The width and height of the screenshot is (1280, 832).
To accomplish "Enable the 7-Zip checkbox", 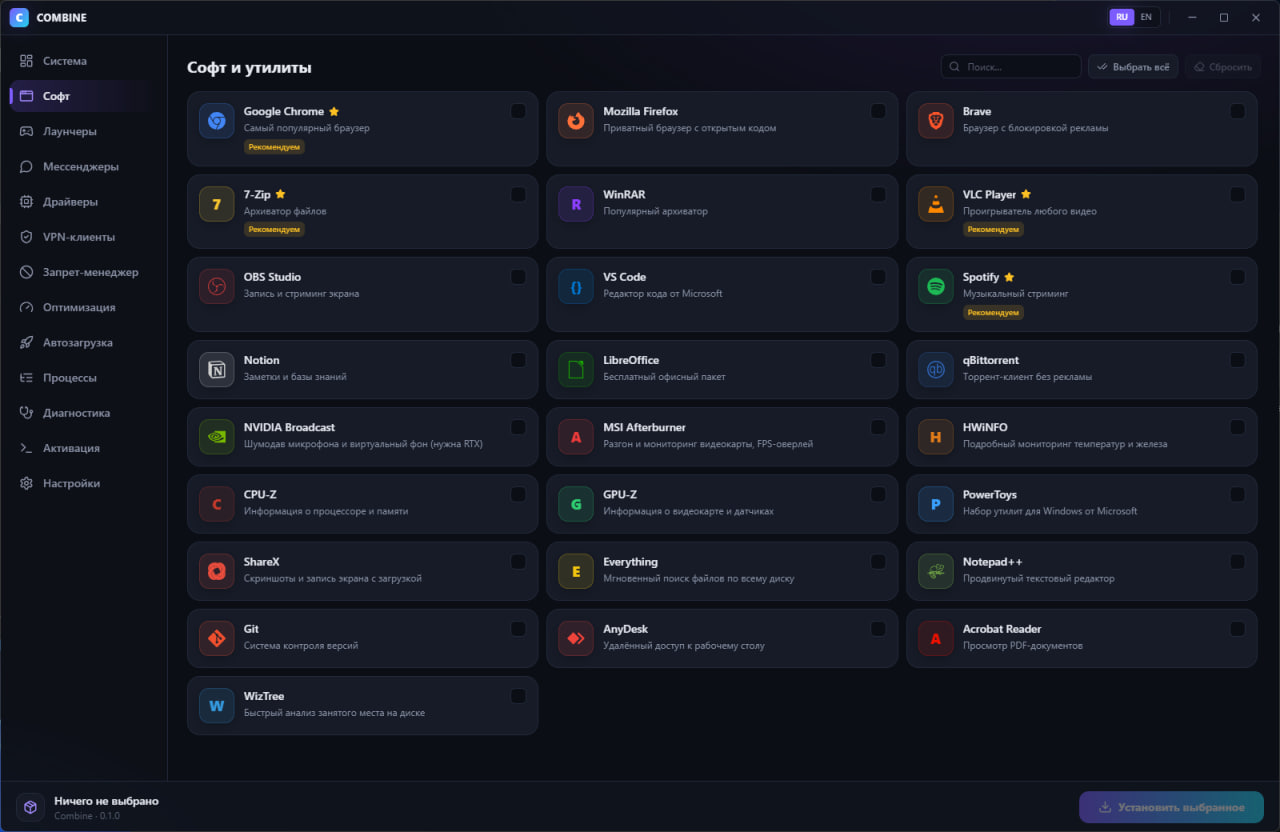I will 518,194.
